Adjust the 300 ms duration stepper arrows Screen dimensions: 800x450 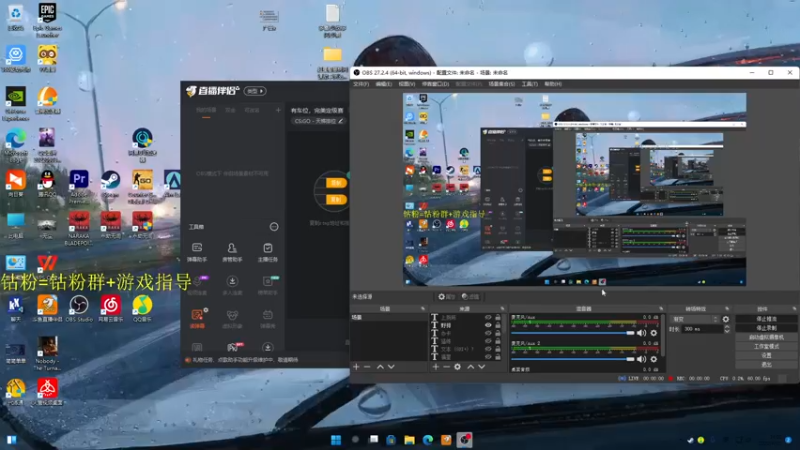point(727,329)
